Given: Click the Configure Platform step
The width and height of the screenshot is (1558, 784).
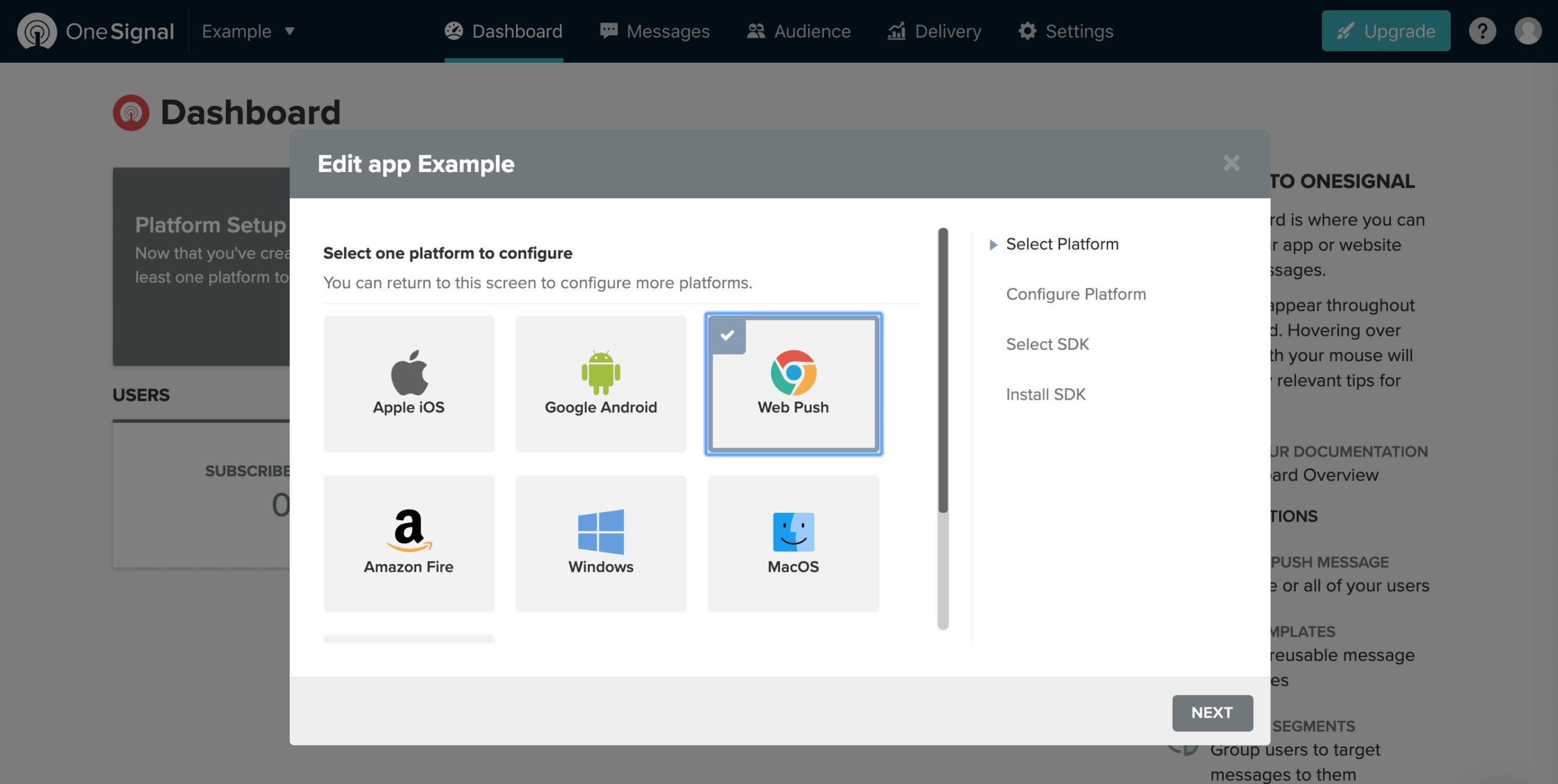Looking at the screenshot, I should (1075, 294).
